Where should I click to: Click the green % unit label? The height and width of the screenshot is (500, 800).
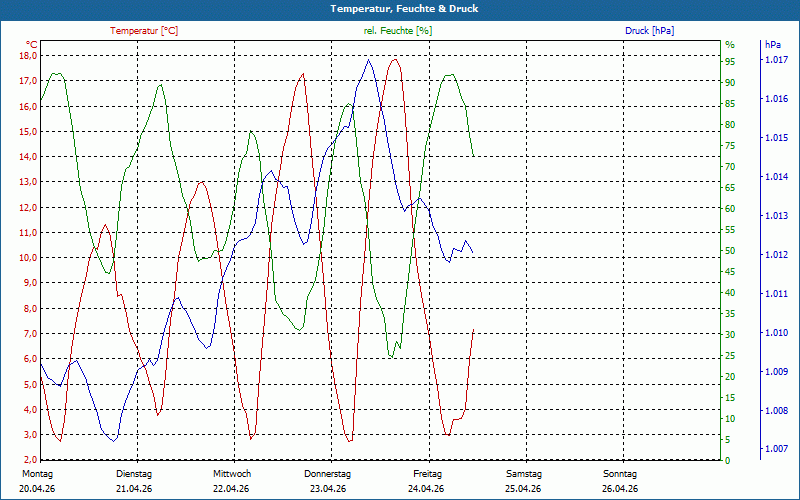(730, 45)
